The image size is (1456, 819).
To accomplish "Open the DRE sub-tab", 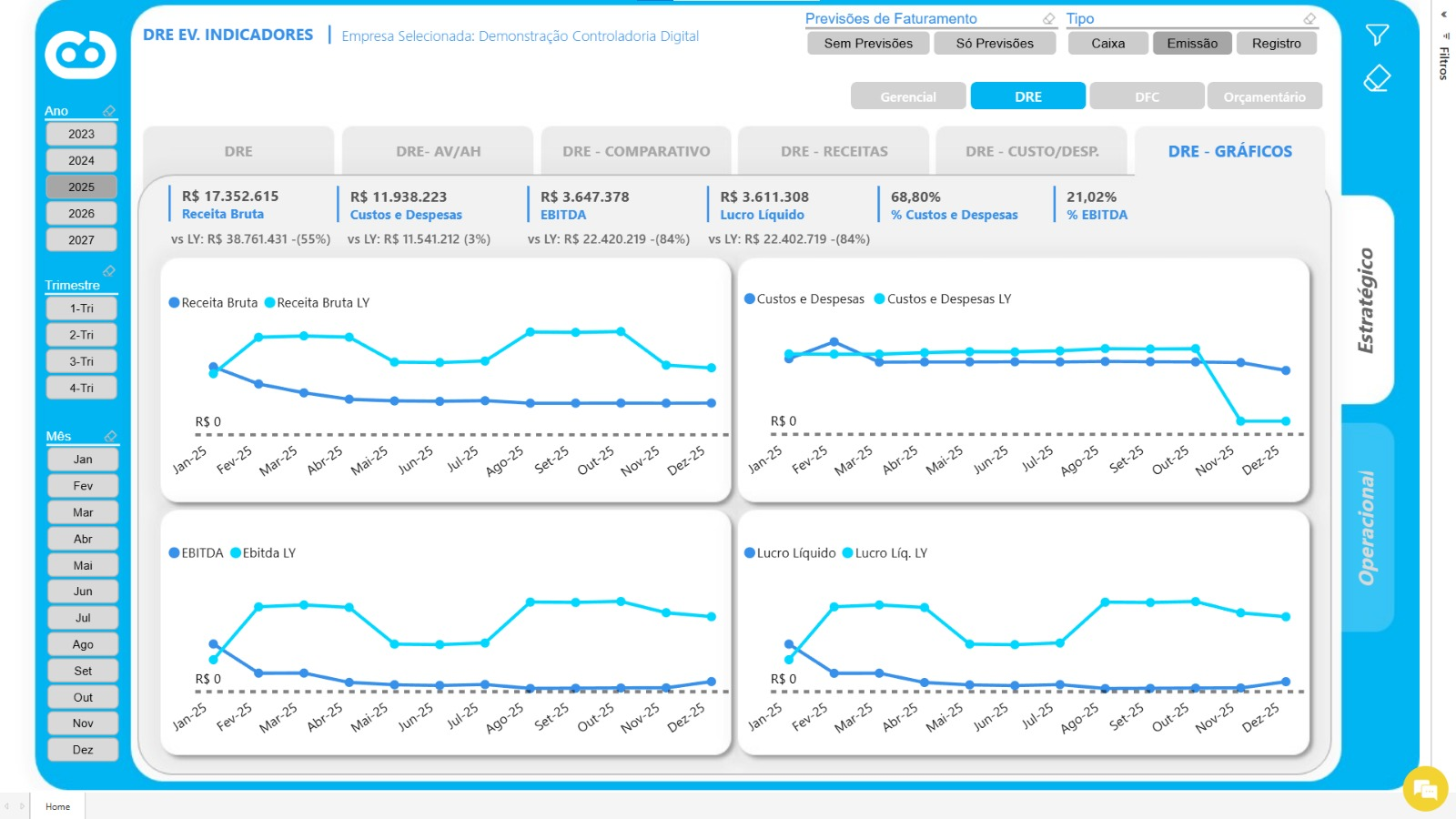I will click(x=238, y=151).
